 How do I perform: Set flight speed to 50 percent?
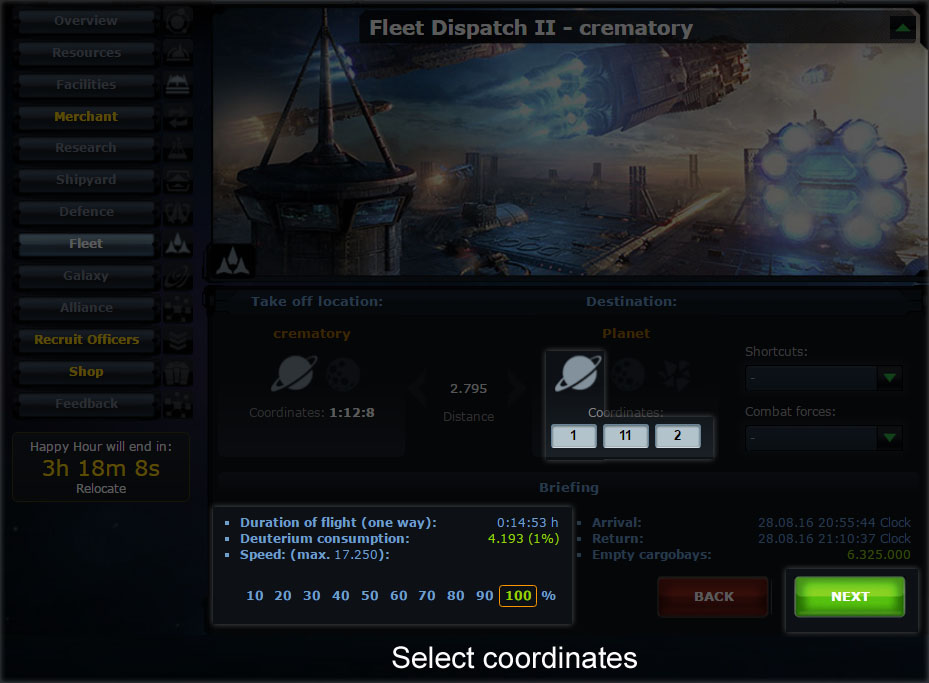(370, 595)
